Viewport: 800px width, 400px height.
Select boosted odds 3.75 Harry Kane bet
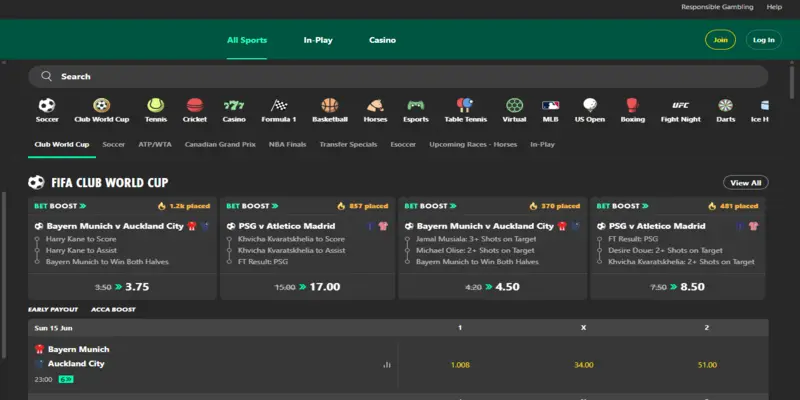point(122,287)
